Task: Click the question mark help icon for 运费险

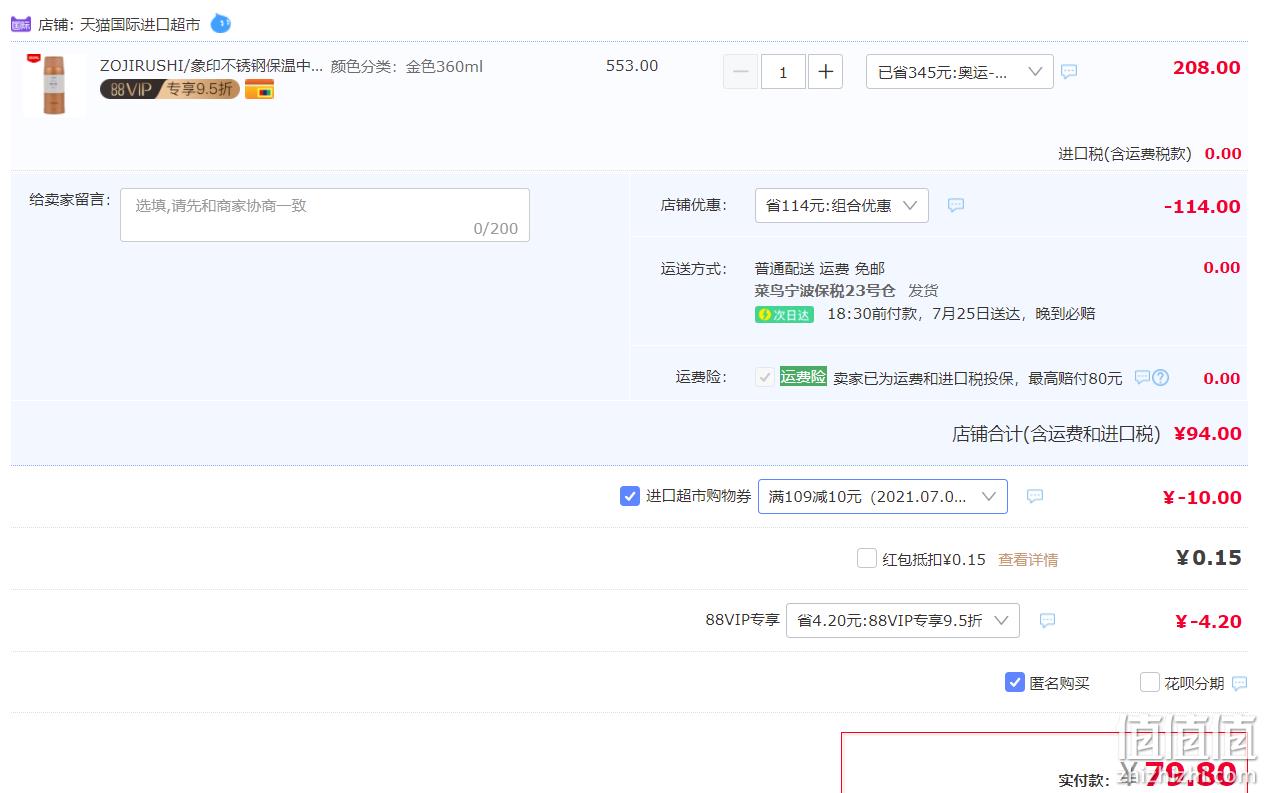Action: pyautogui.click(x=1161, y=378)
